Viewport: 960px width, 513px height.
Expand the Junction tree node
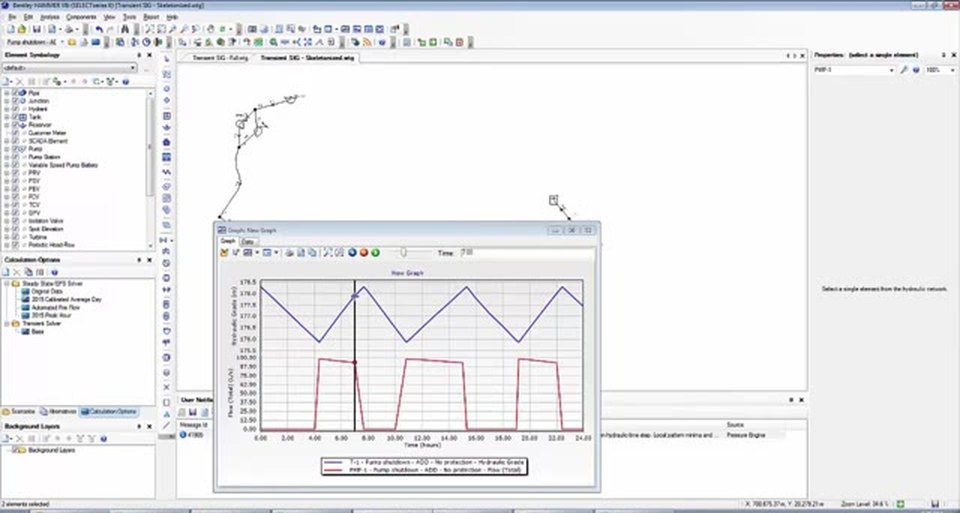[x=7, y=101]
